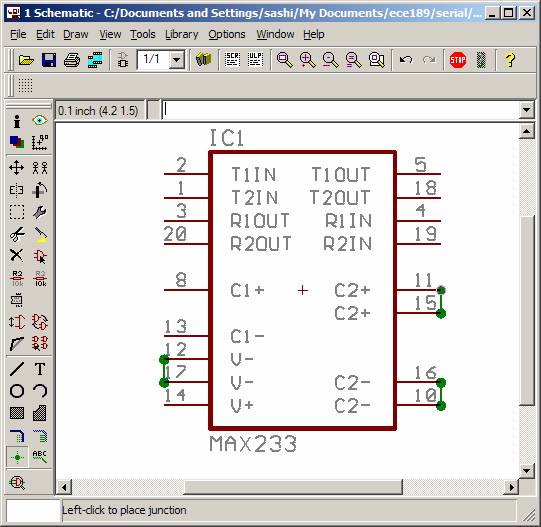Screen dimensions: 541x527
Task: Select the Value tool with black 10k
Action: pyautogui.click(x=40, y=278)
